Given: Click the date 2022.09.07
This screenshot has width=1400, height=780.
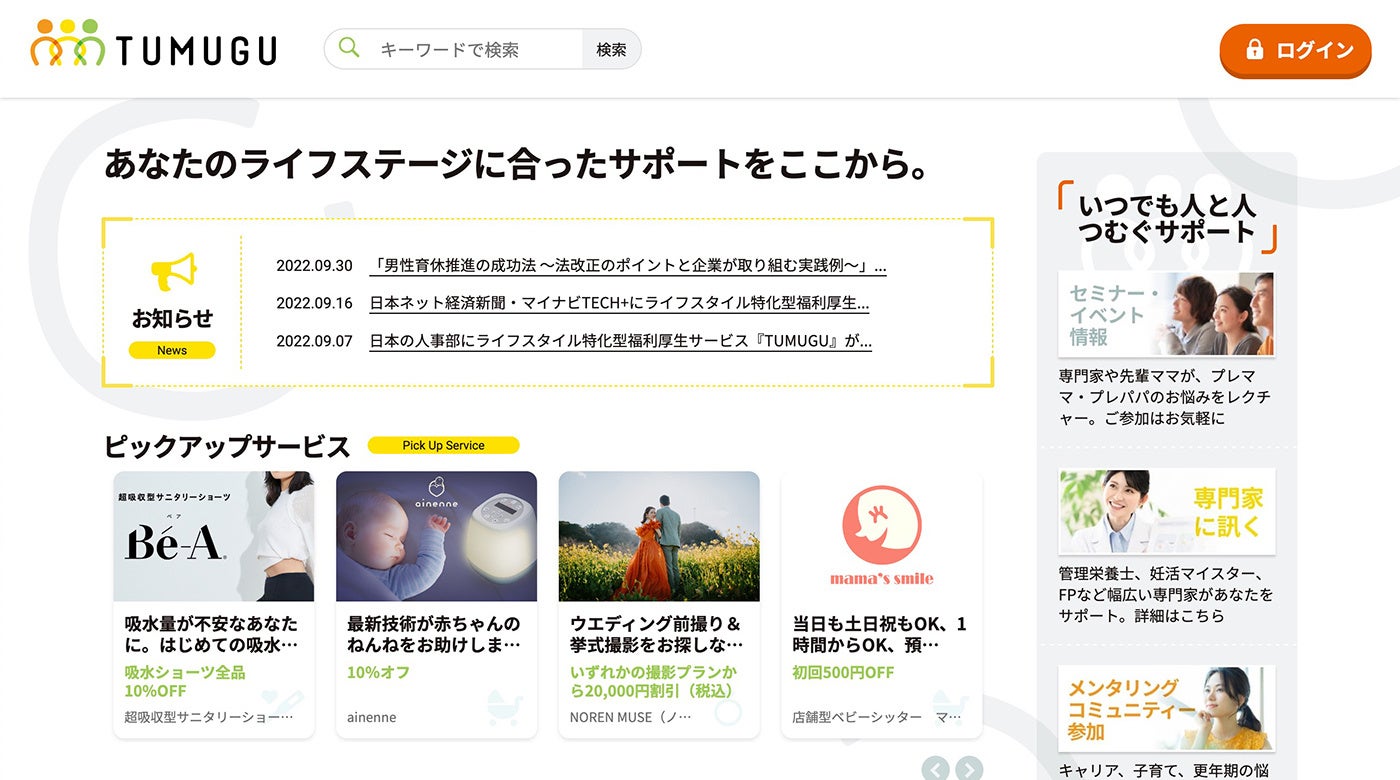Looking at the screenshot, I should pyautogui.click(x=315, y=341).
